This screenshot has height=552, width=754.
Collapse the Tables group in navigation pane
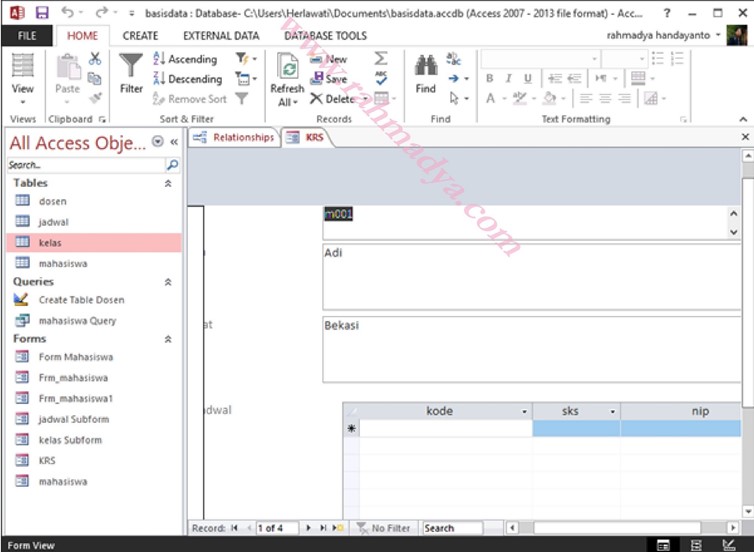(x=167, y=184)
